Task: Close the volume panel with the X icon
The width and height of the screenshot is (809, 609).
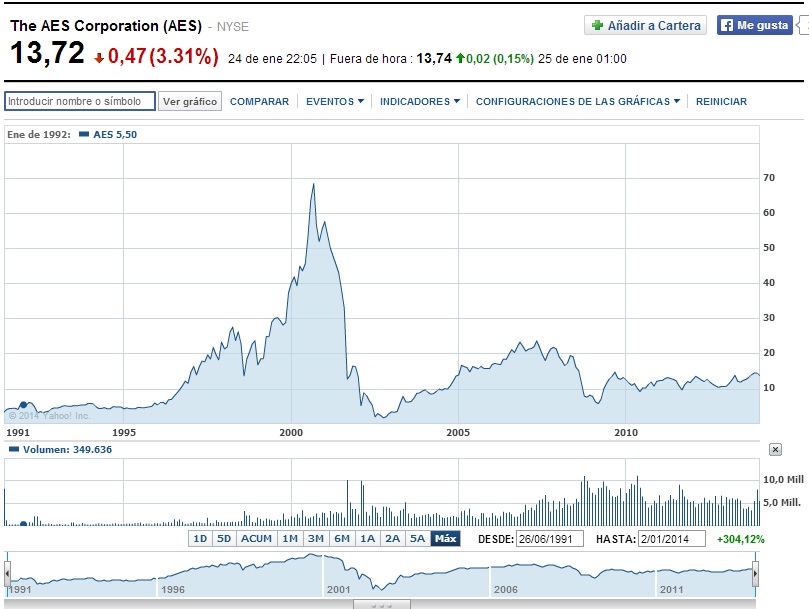Action: click(774, 450)
